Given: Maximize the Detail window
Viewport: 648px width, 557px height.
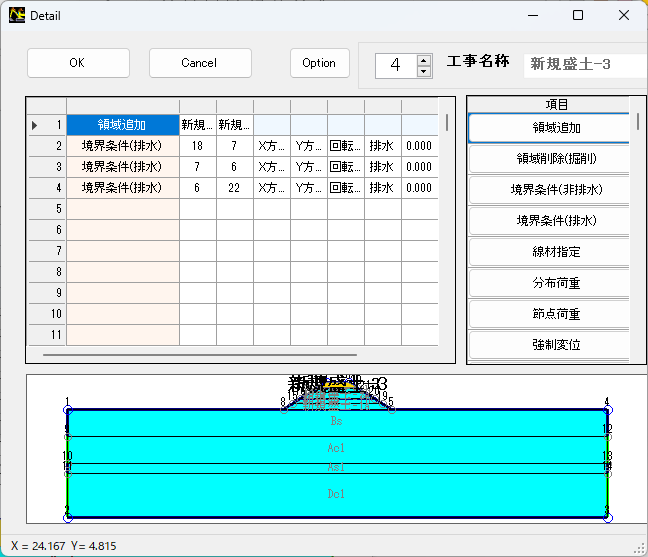Looking at the screenshot, I should click(x=578, y=15).
